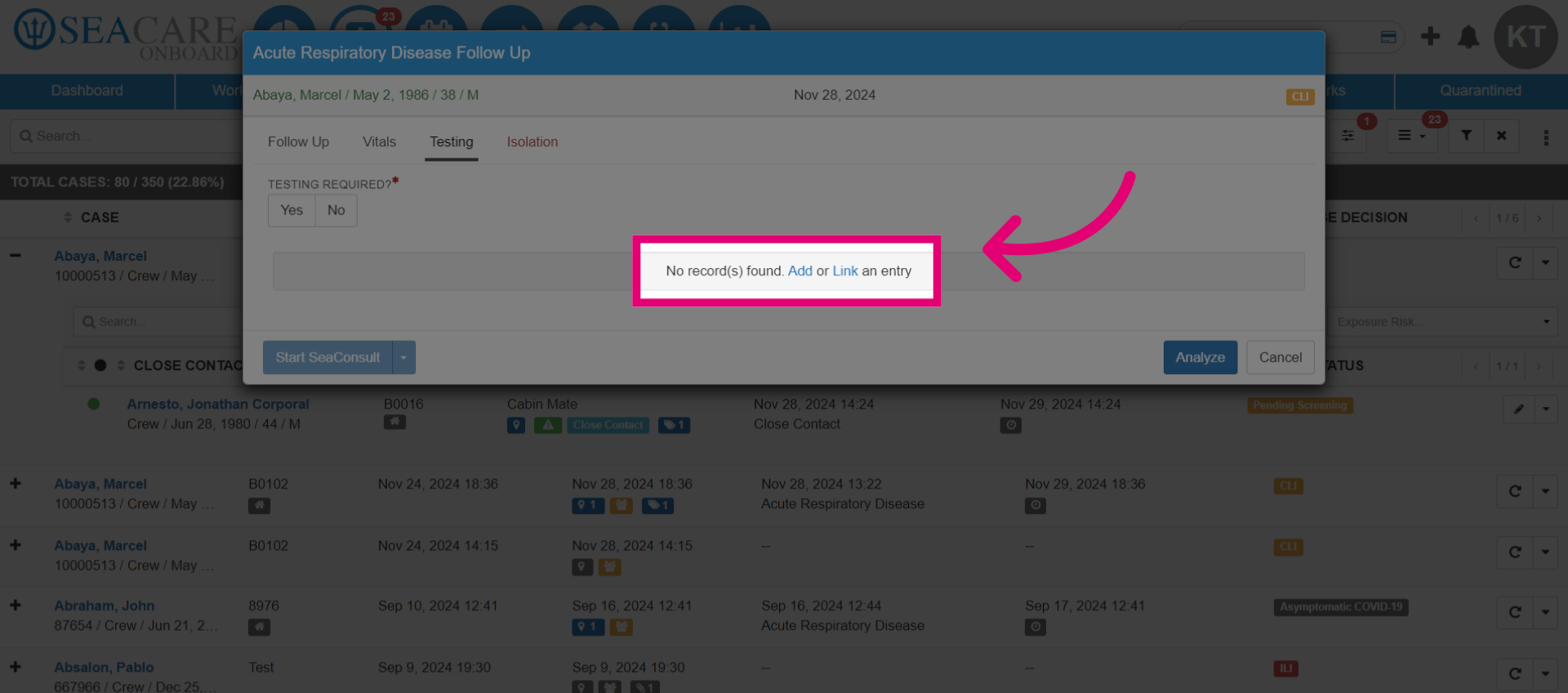Go to next page of 1/6 pager

pyautogui.click(x=1539, y=218)
